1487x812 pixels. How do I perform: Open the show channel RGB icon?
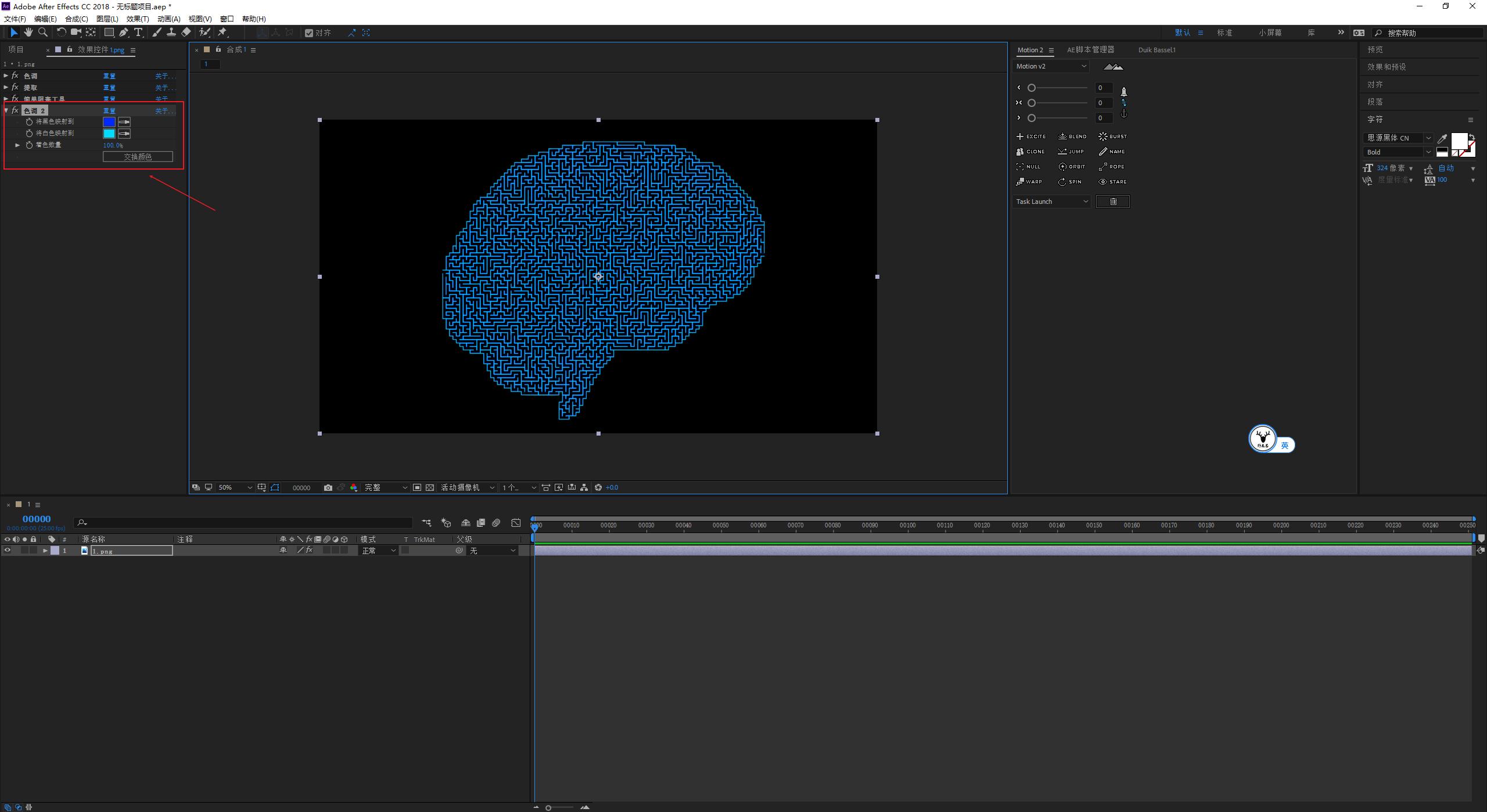click(x=354, y=488)
